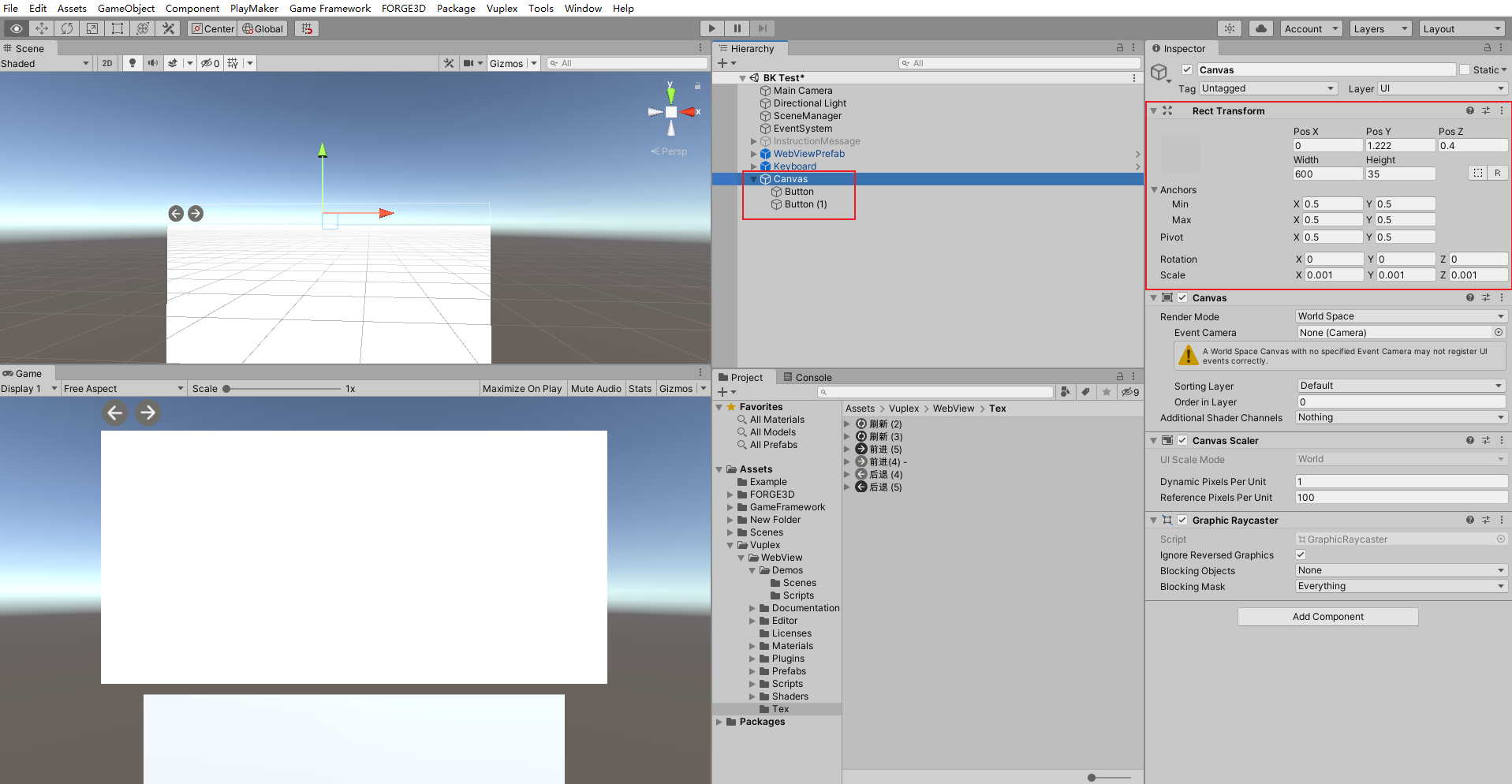Toggle blueprint mode in Rect Transform
The width and height of the screenshot is (1512, 784).
[x=1478, y=173]
